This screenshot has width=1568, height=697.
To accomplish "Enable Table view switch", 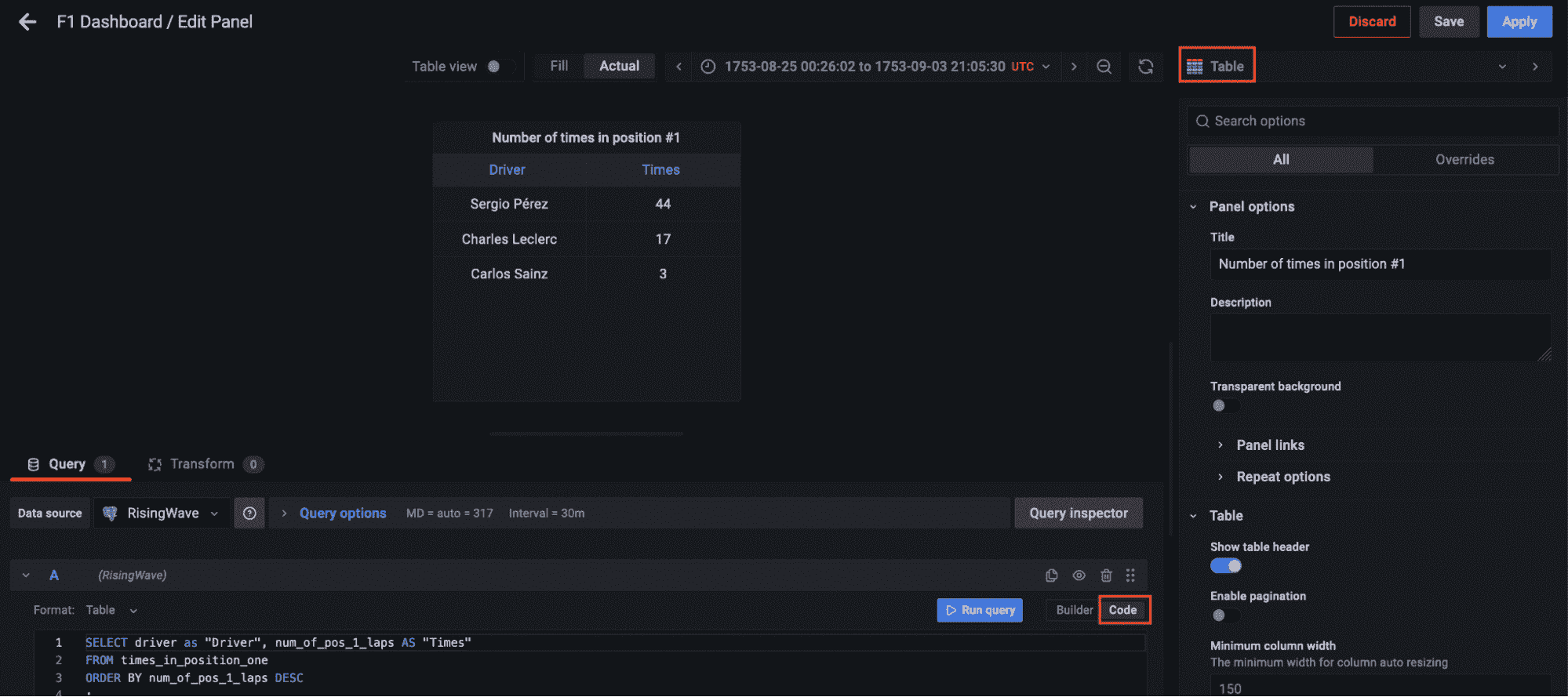I will pos(500,67).
